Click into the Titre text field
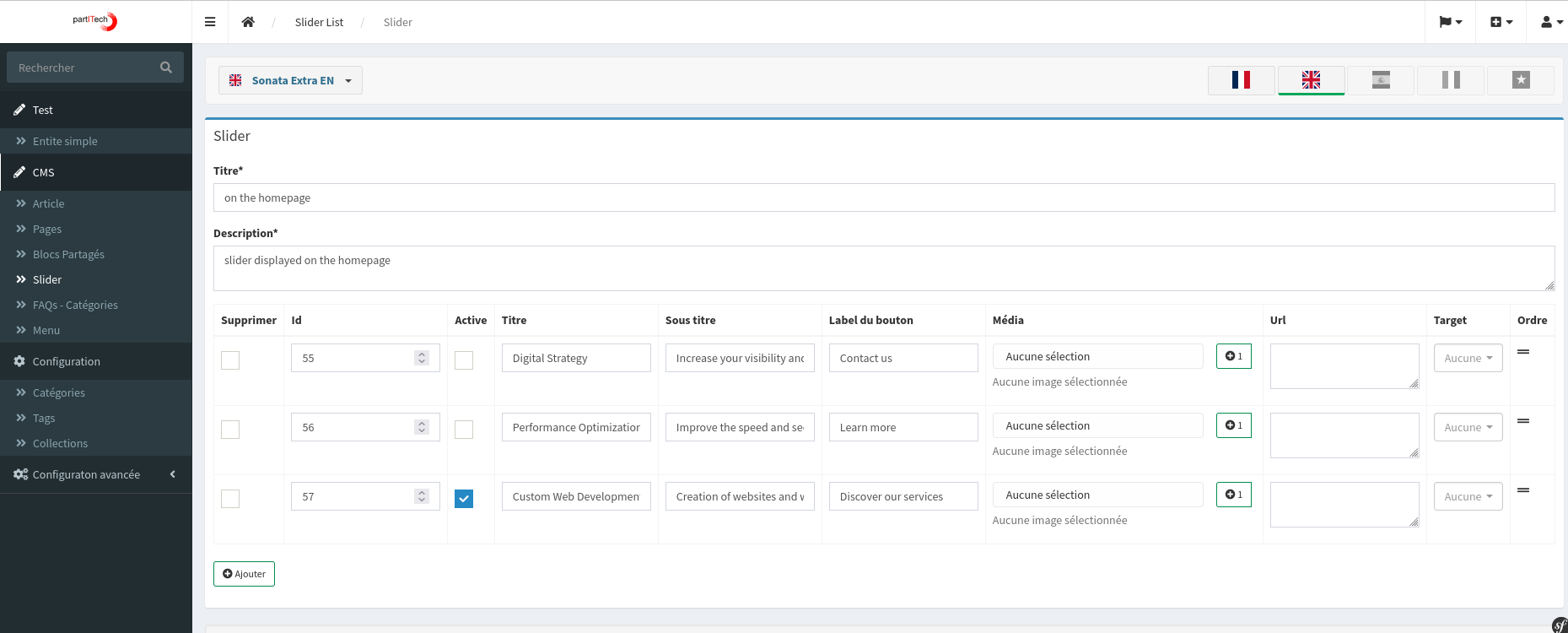 (883, 197)
